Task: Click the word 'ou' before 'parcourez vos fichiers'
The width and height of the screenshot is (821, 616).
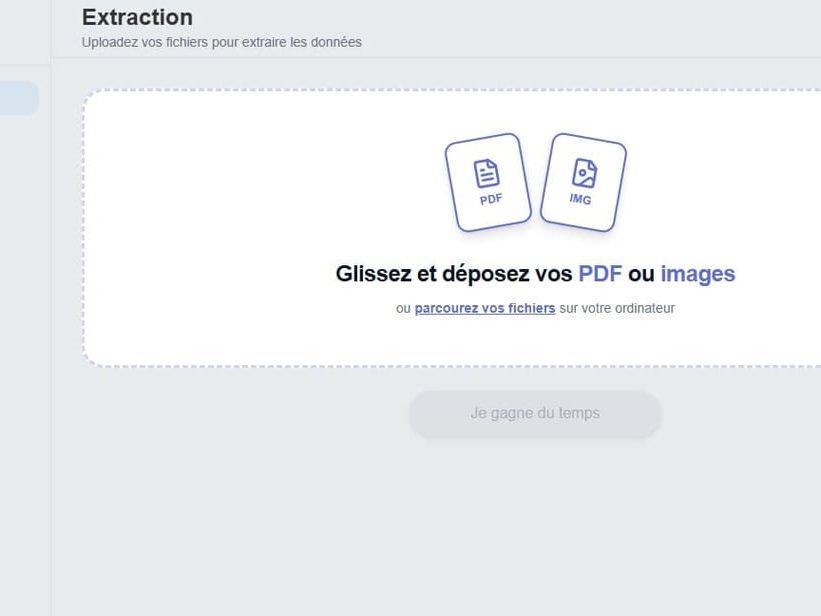Action: pyautogui.click(x=403, y=309)
